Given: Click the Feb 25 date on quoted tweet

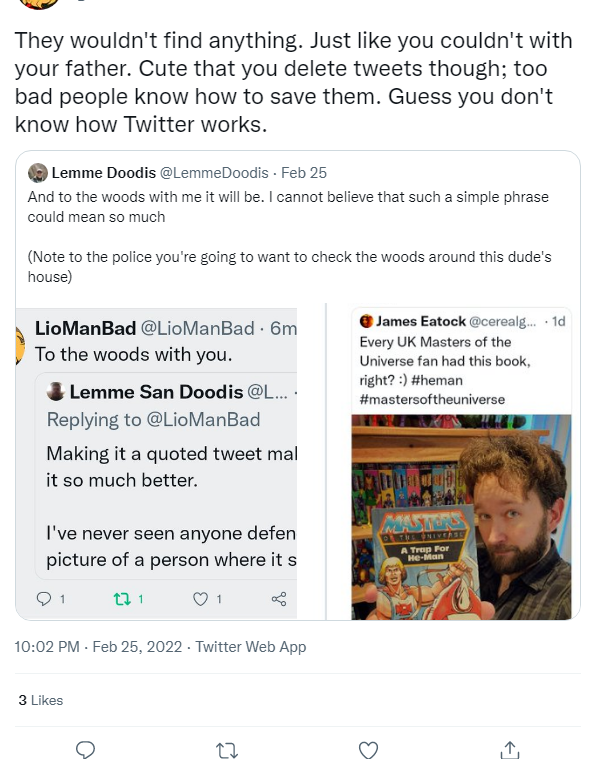Looking at the screenshot, I should pyautogui.click(x=304, y=173).
